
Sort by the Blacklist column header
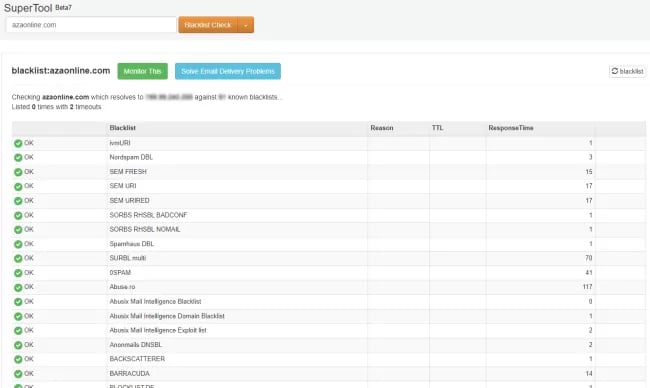pos(122,128)
